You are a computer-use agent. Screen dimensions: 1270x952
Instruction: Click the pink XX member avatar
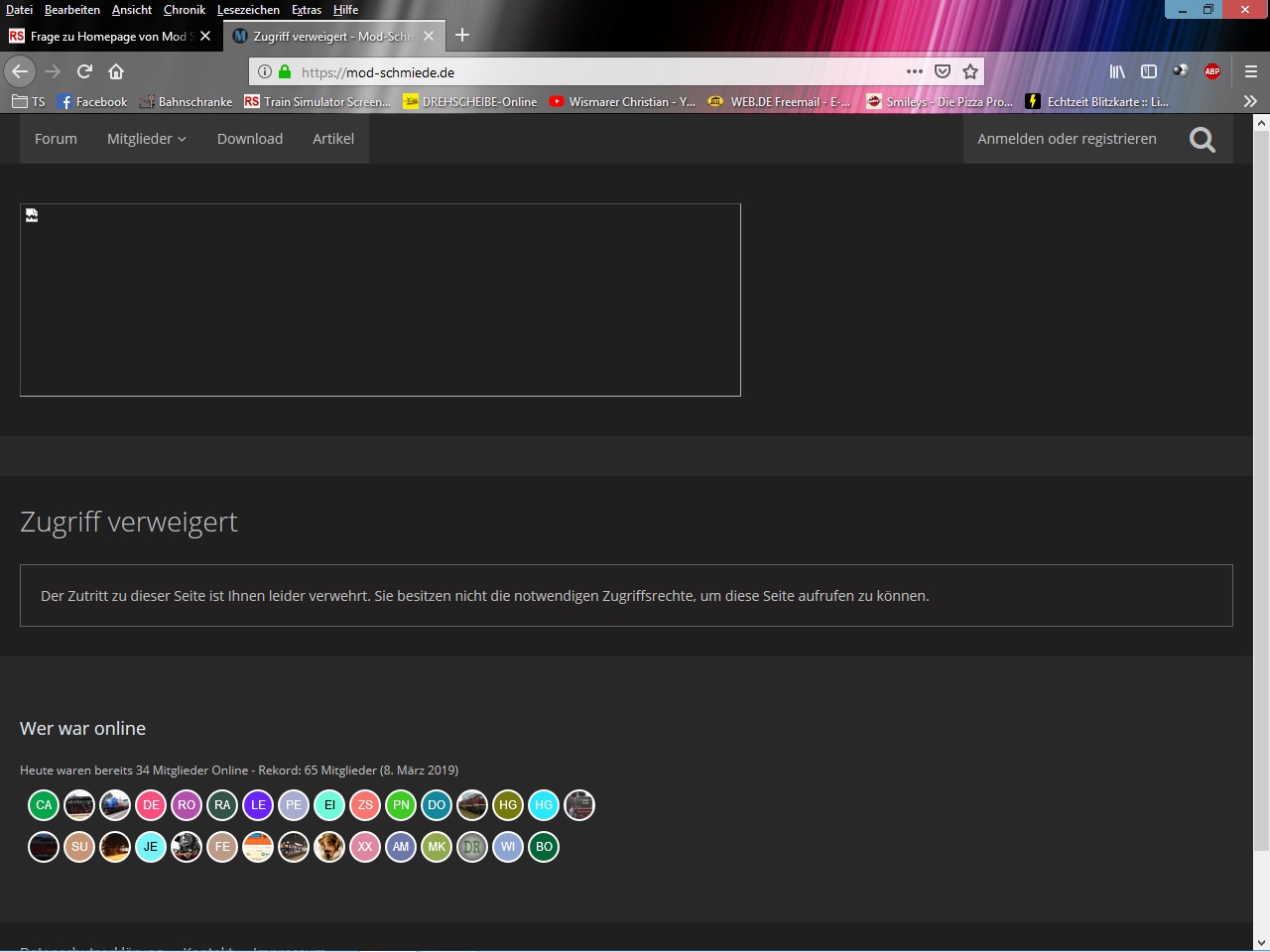(x=365, y=847)
